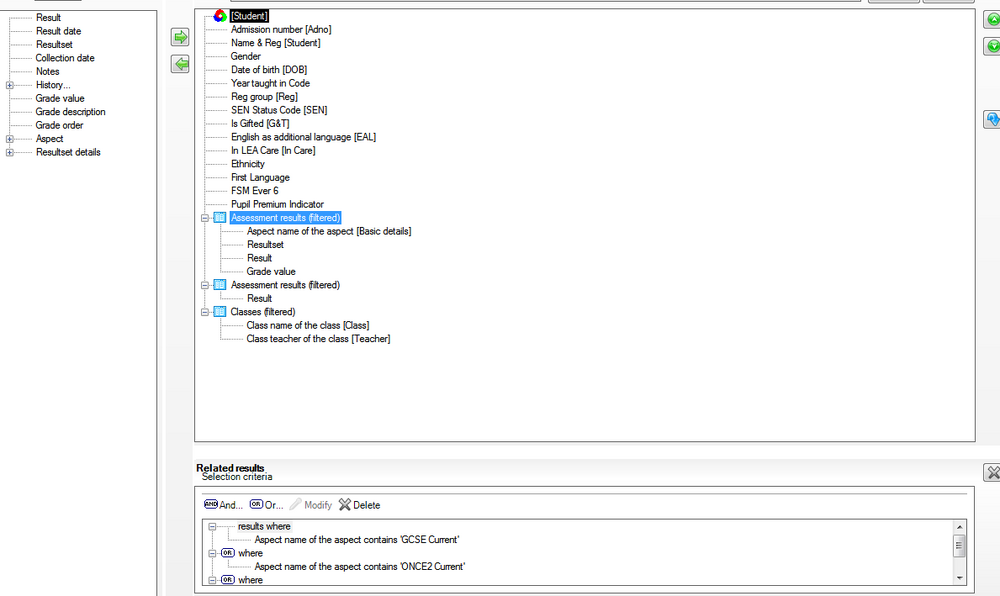
Task: Select Grade description in left tree
Action: pos(70,112)
